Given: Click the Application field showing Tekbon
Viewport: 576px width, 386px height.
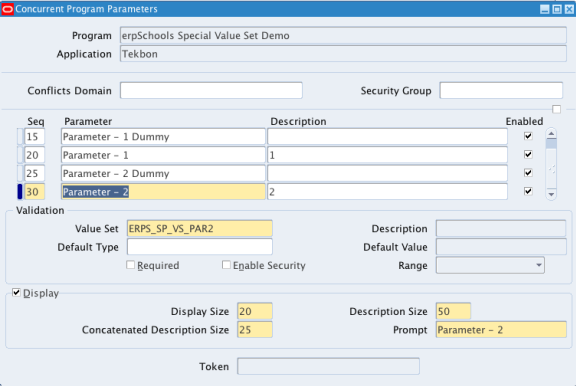Looking at the screenshot, I should click(x=343, y=54).
